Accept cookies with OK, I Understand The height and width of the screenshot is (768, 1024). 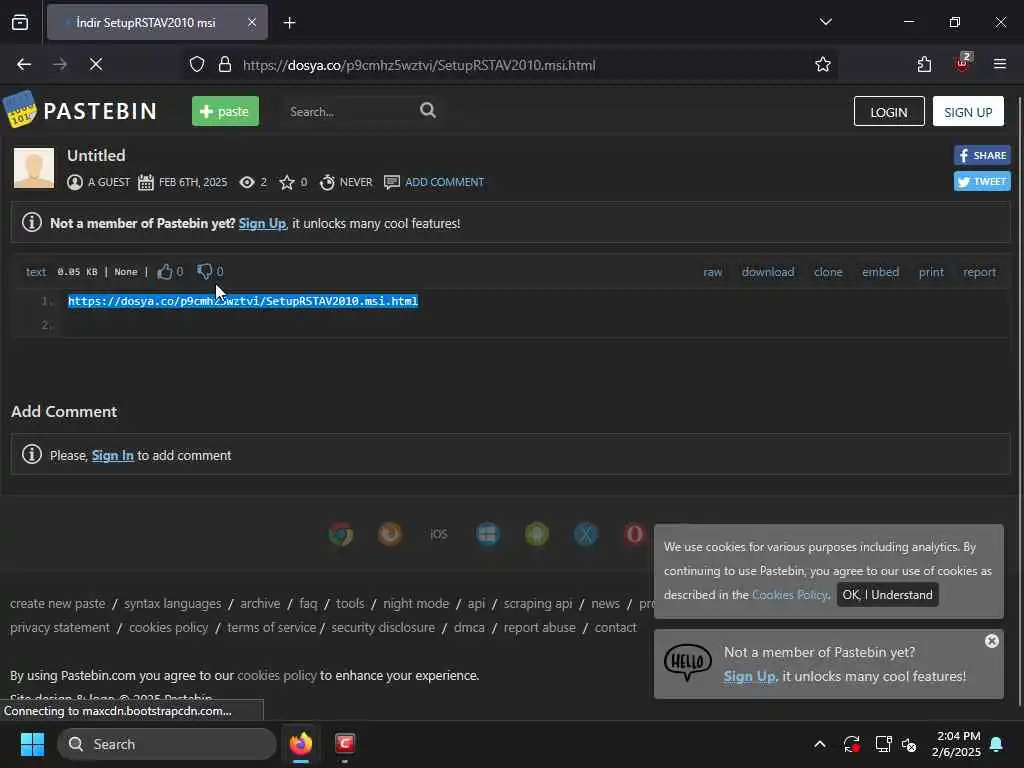click(887, 595)
